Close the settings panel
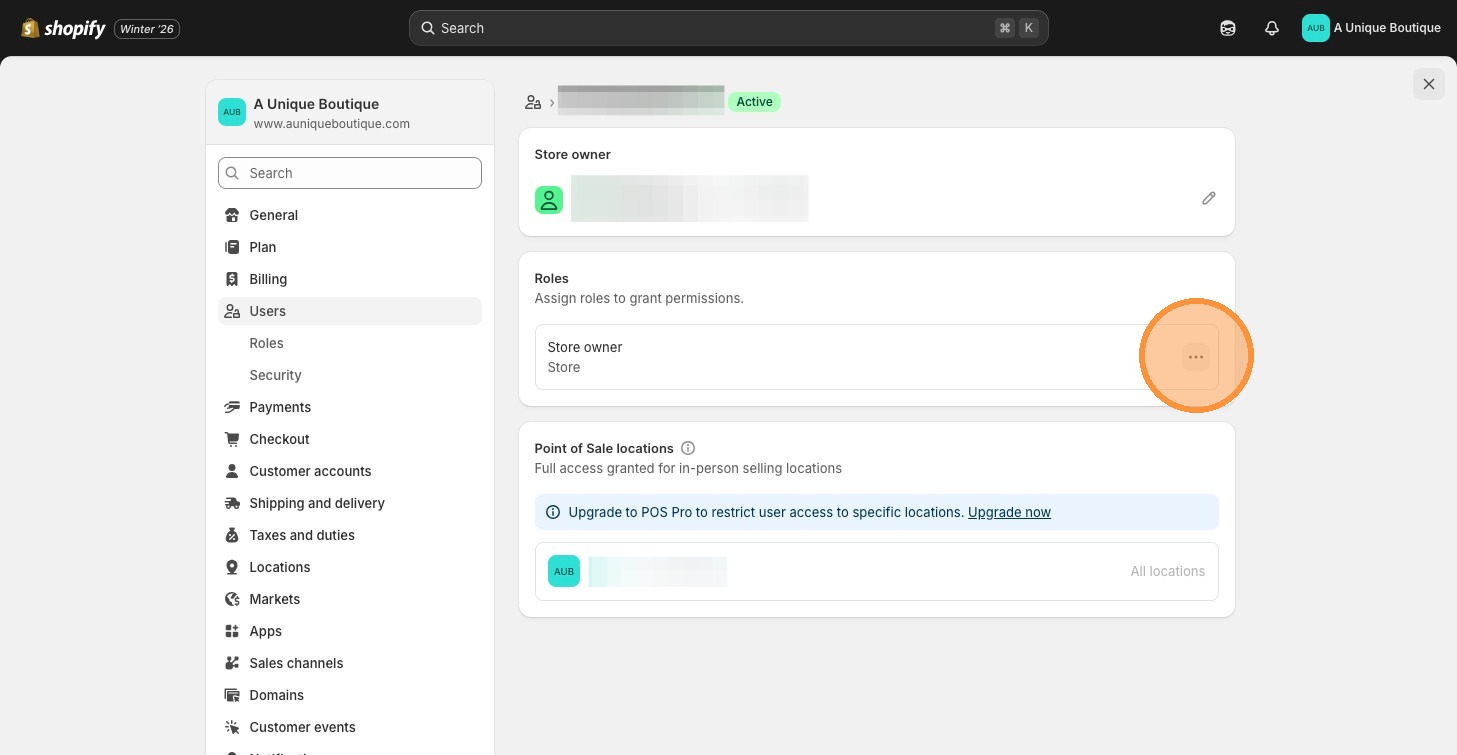Image resolution: width=1457 pixels, height=755 pixels. coord(1429,84)
